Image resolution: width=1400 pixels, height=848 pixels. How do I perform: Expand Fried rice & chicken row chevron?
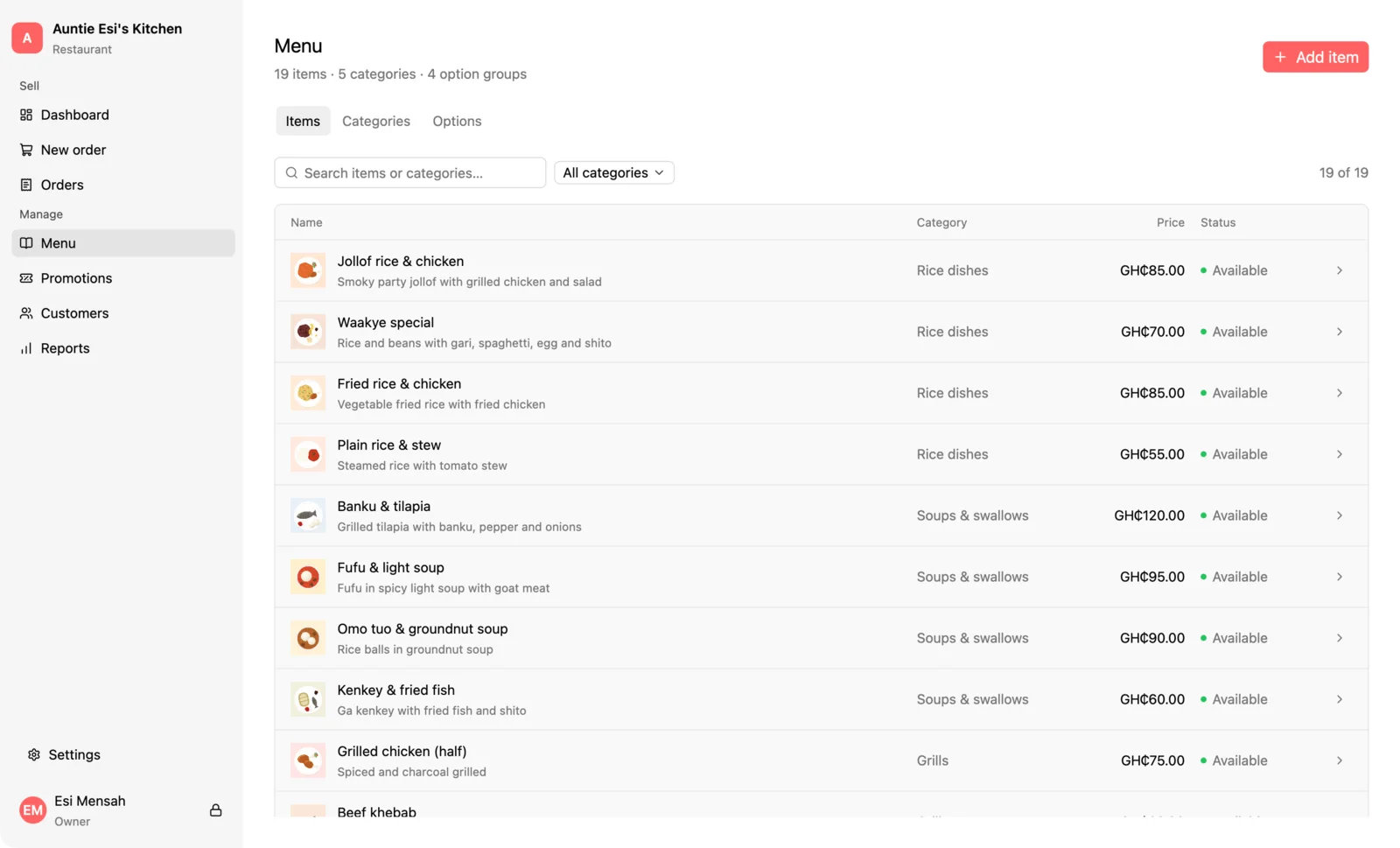pos(1340,393)
